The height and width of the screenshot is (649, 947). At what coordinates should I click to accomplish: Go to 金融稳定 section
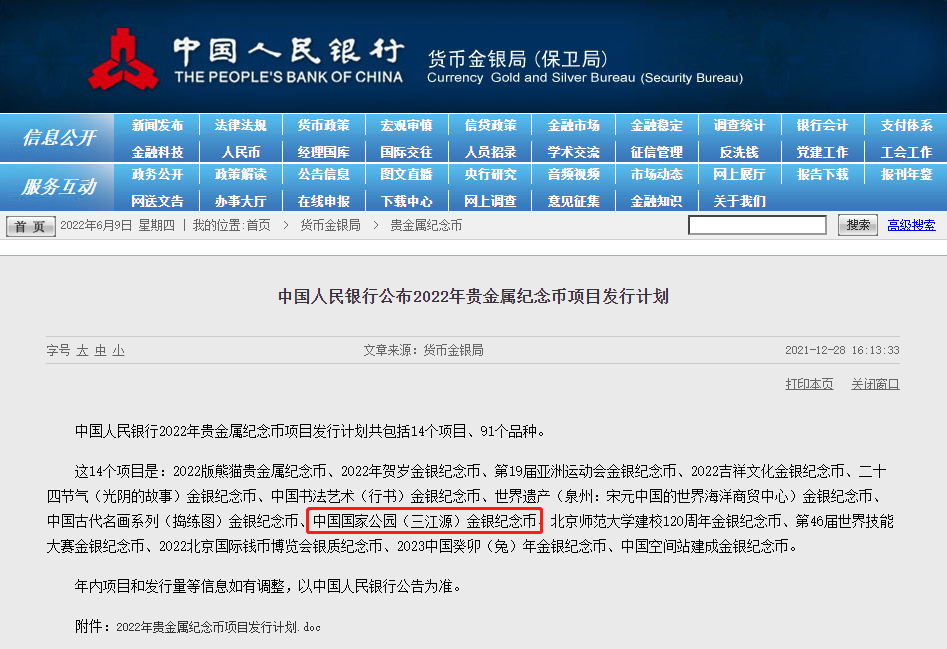[x=656, y=126]
